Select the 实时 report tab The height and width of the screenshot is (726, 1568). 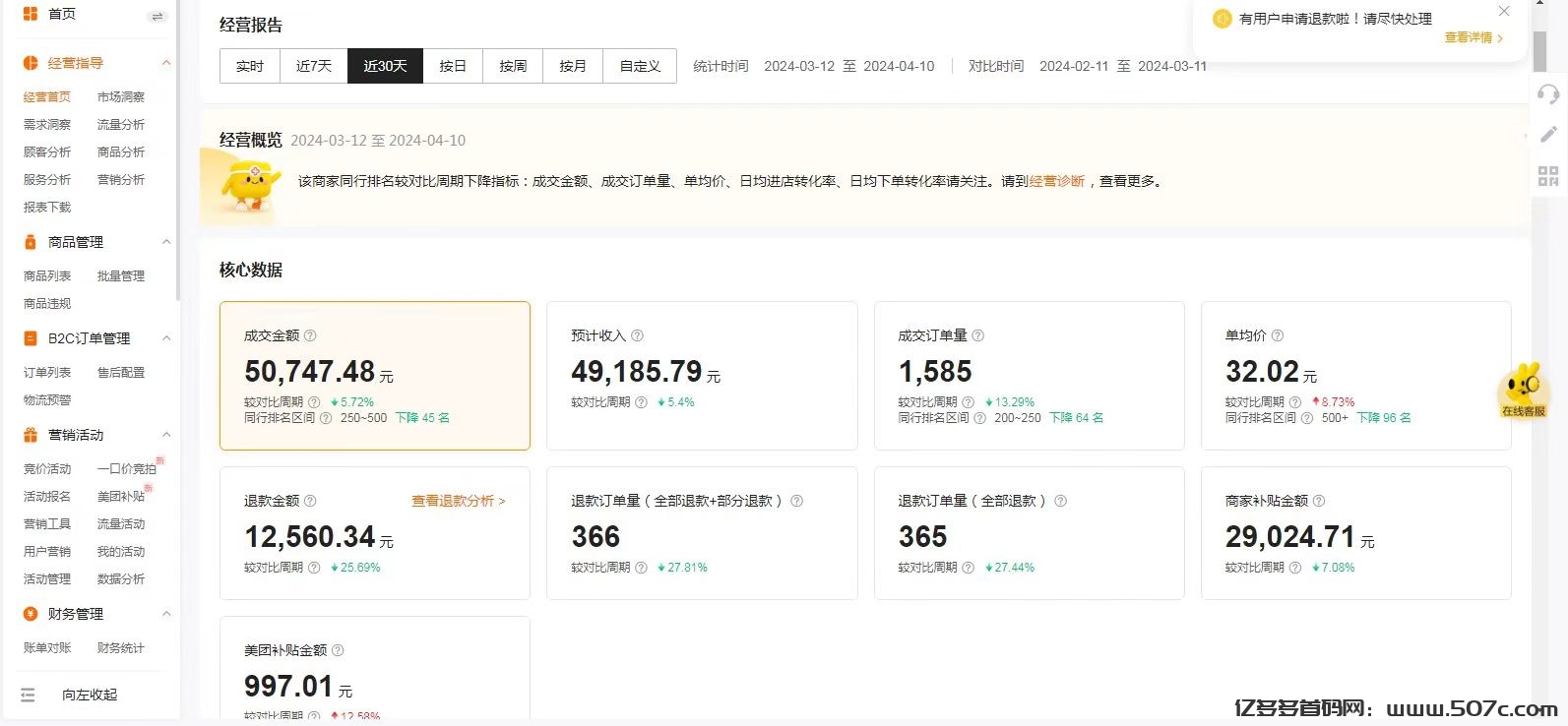coord(250,66)
